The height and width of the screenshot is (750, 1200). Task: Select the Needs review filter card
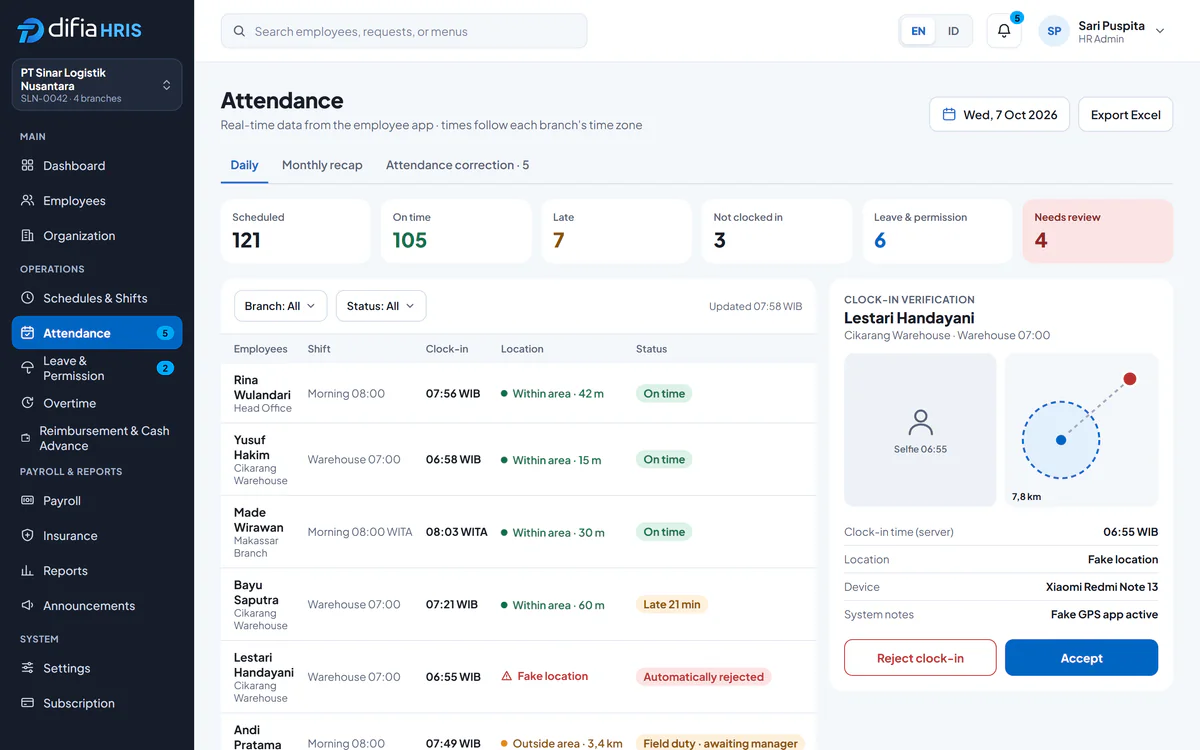point(1097,231)
